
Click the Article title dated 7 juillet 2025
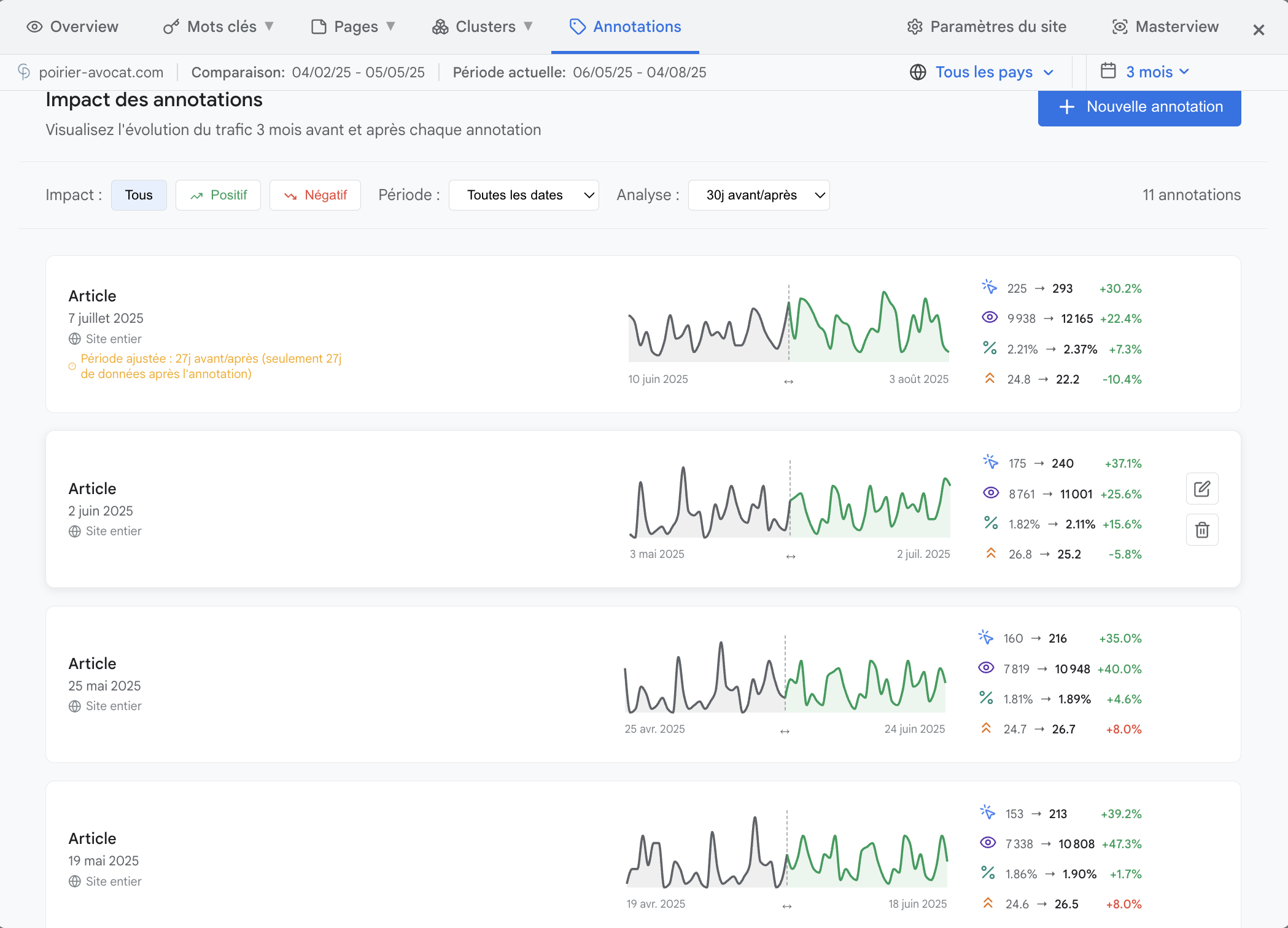click(92, 296)
